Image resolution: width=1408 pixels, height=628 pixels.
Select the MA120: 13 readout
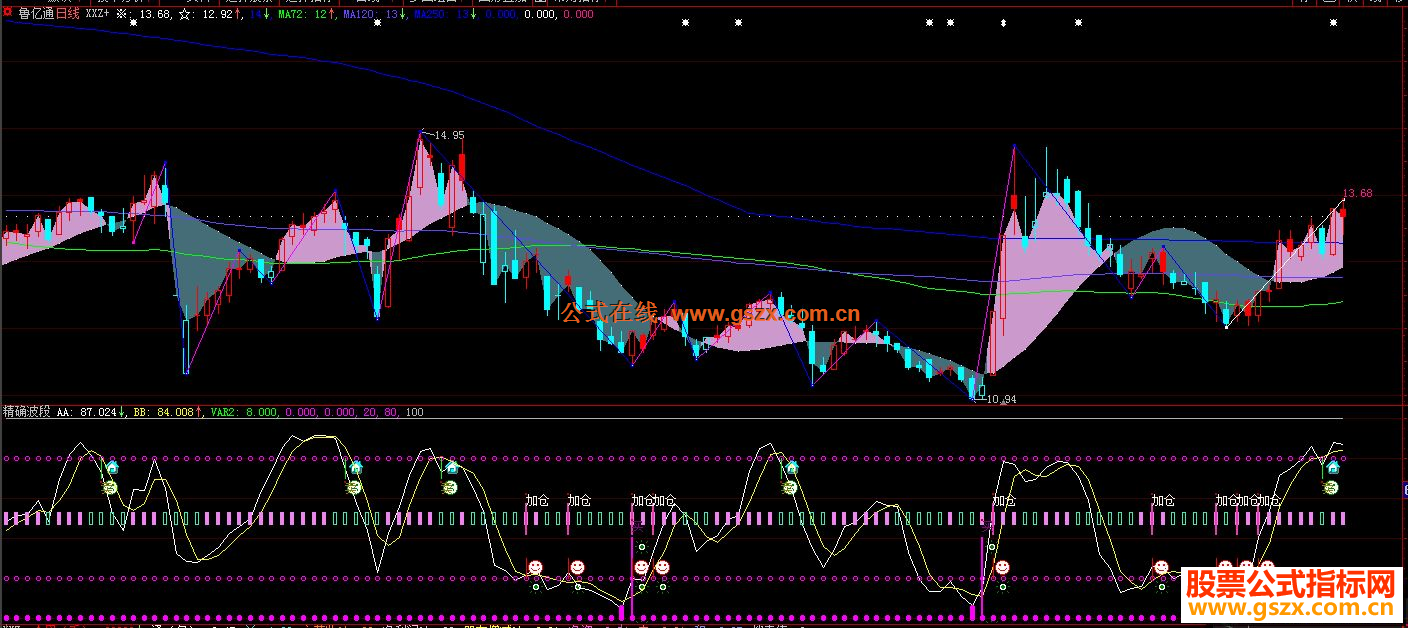click(x=371, y=14)
